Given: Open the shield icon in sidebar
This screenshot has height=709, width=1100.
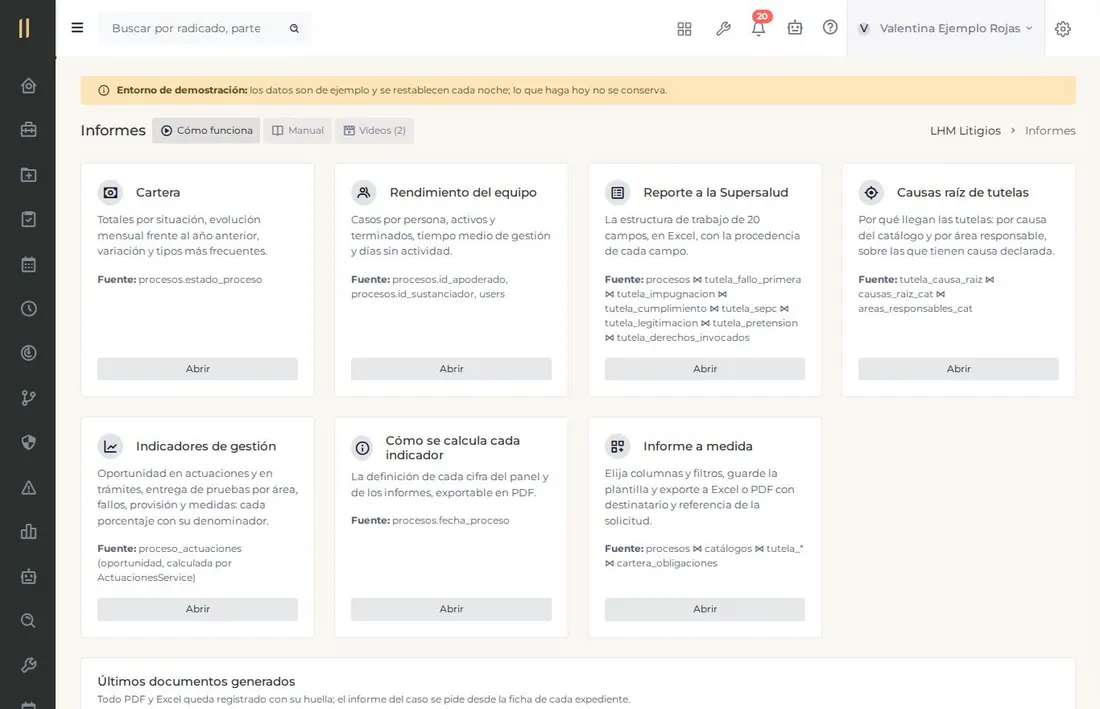Looking at the screenshot, I should (28, 443).
